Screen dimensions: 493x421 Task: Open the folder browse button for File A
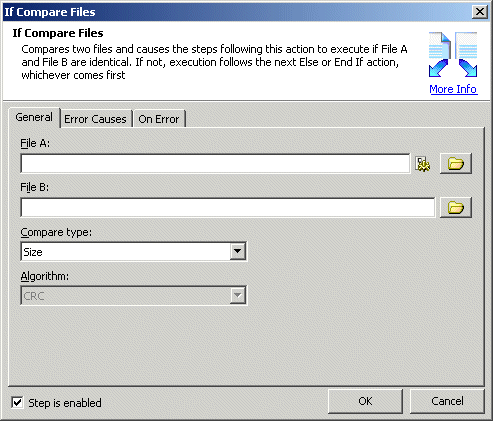click(456, 164)
